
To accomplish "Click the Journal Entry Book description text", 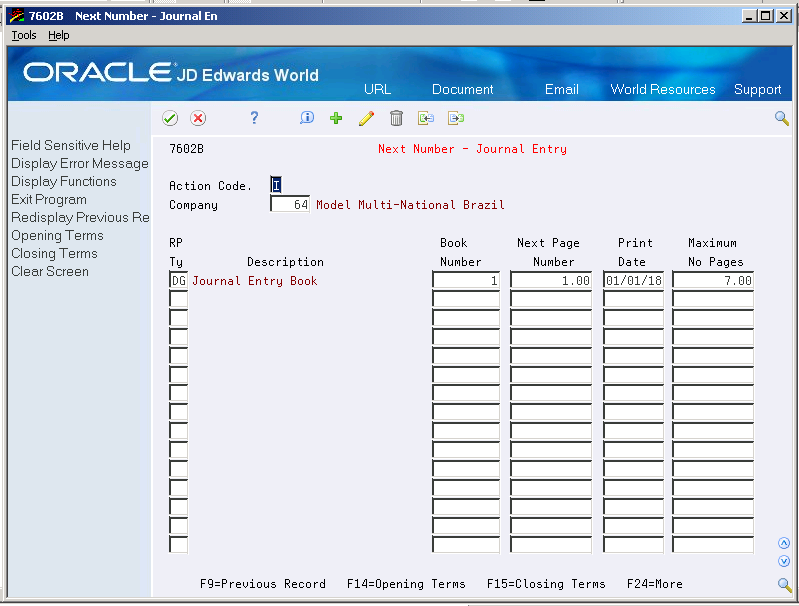I will point(255,281).
